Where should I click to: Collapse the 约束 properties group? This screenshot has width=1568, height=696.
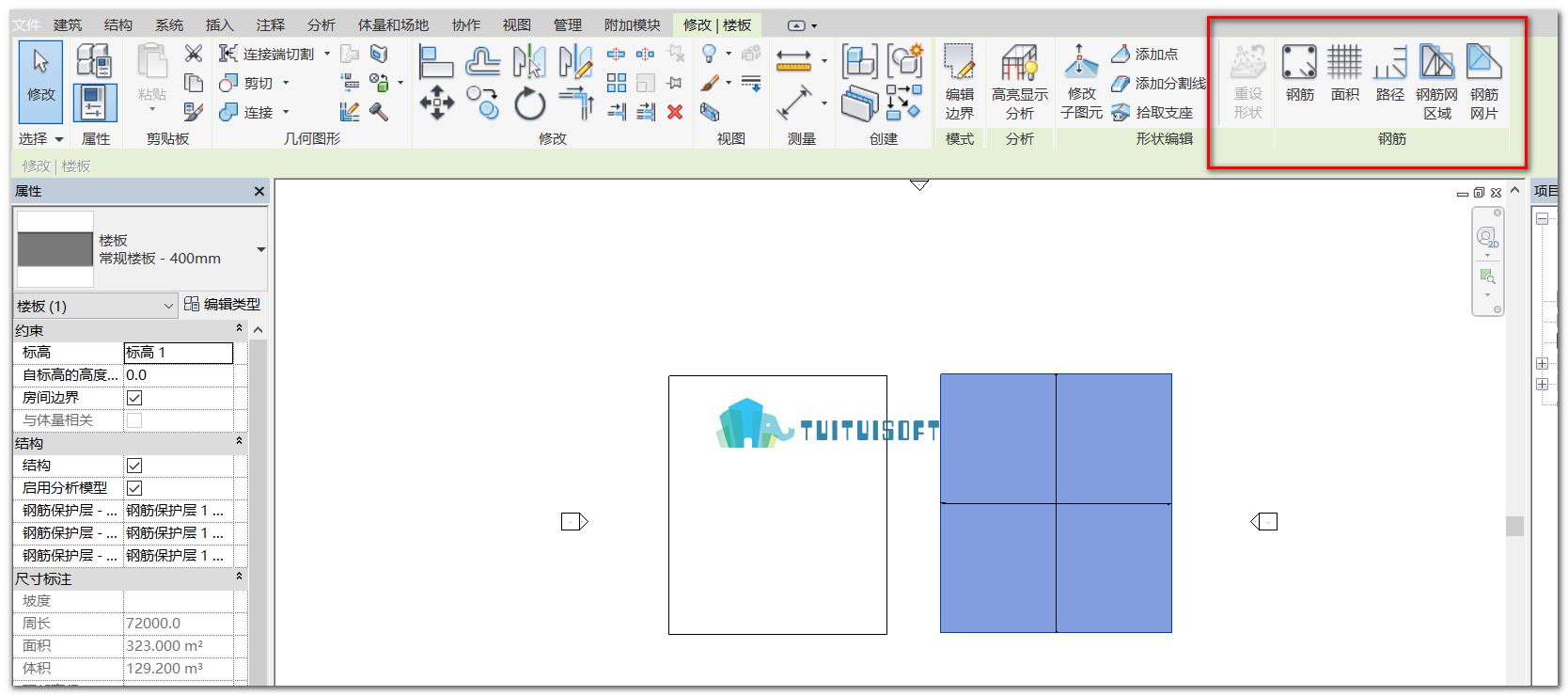click(x=239, y=329)
